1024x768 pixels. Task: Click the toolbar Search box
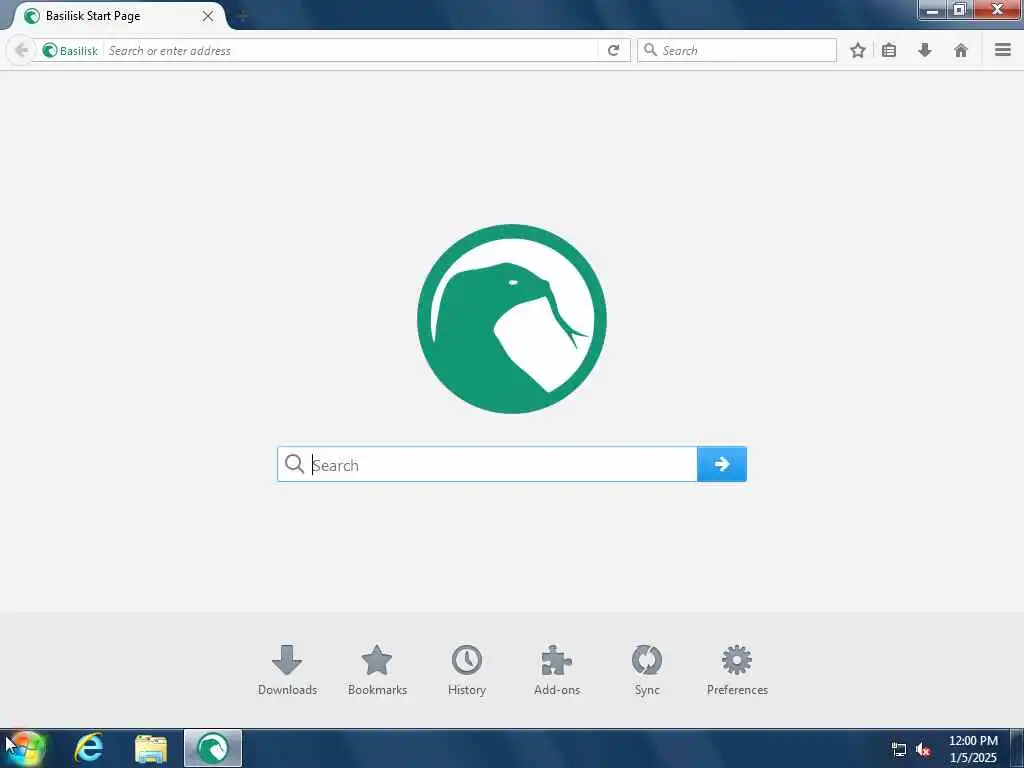737,50
